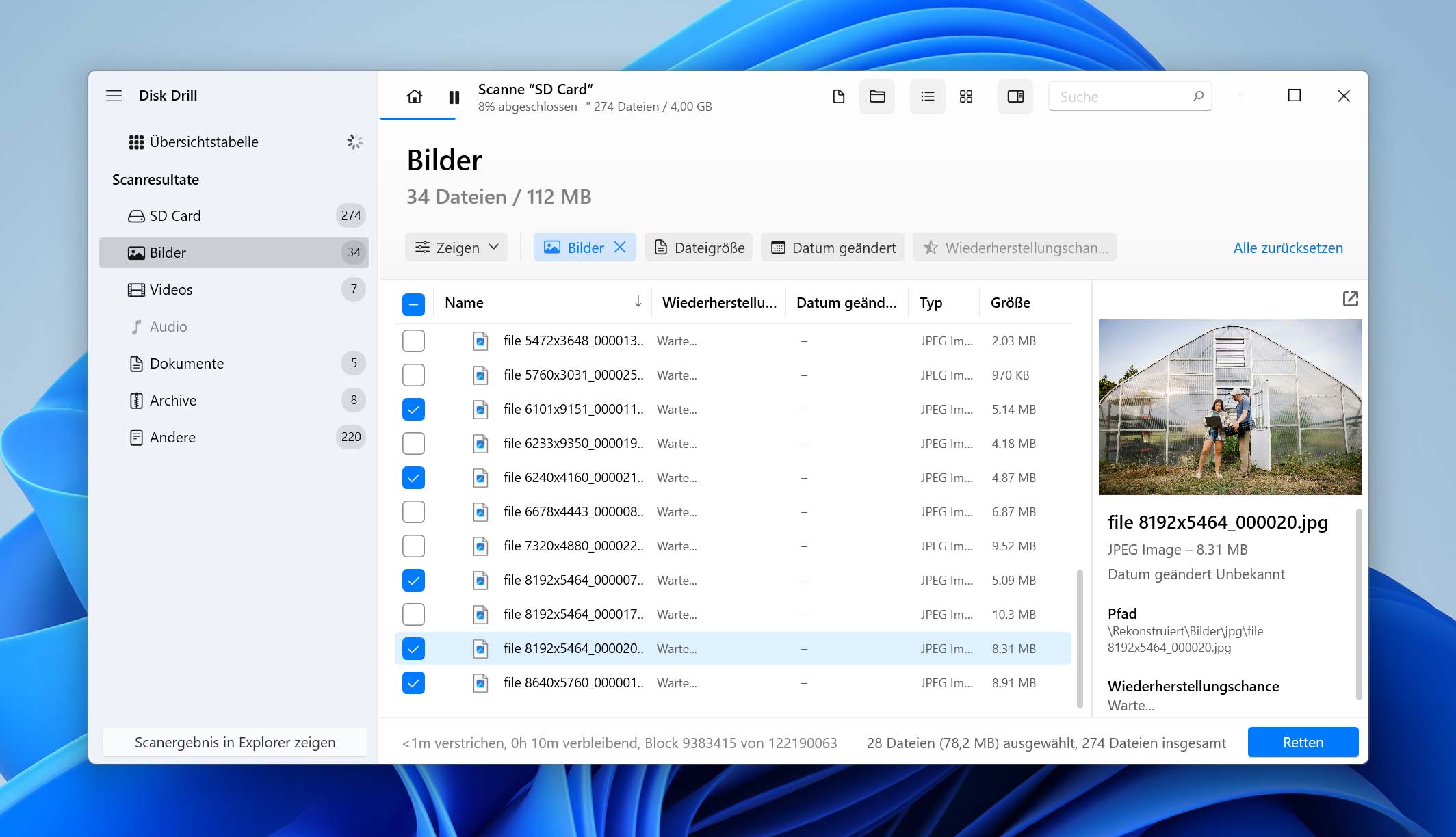This screenshot has width=1456, height=837.
Task: Open the Wiederherstellungschancen filter
Action: 1015,248
